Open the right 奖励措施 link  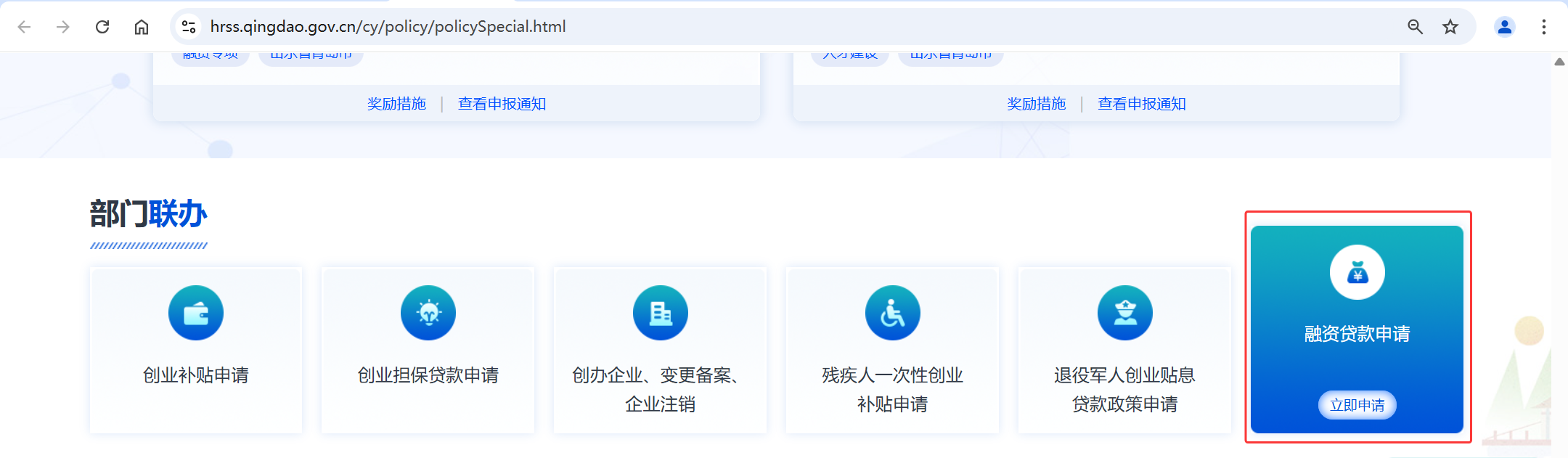click(x=1036, y=104)
